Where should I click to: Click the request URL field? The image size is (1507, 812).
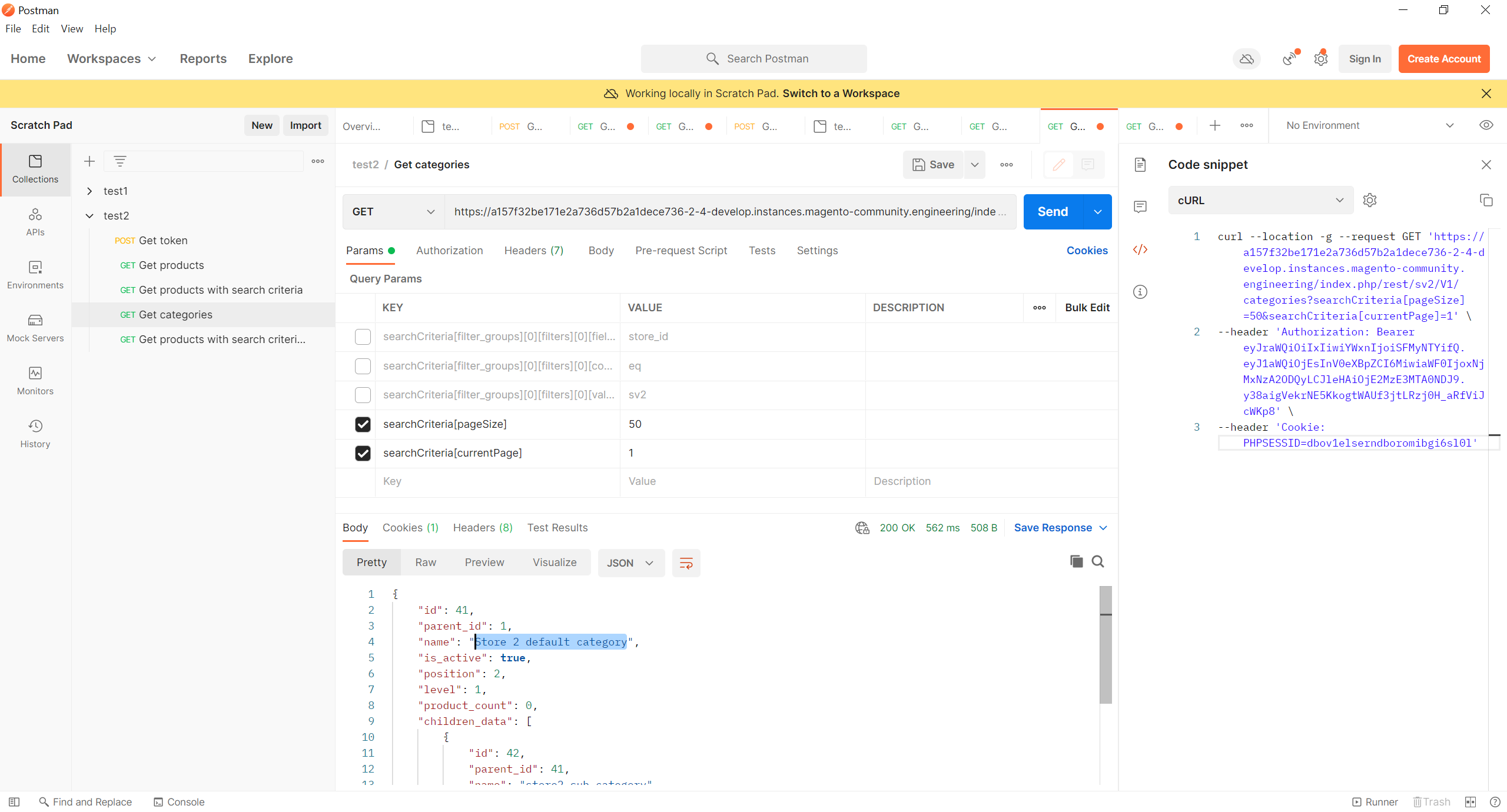(730, 212)
